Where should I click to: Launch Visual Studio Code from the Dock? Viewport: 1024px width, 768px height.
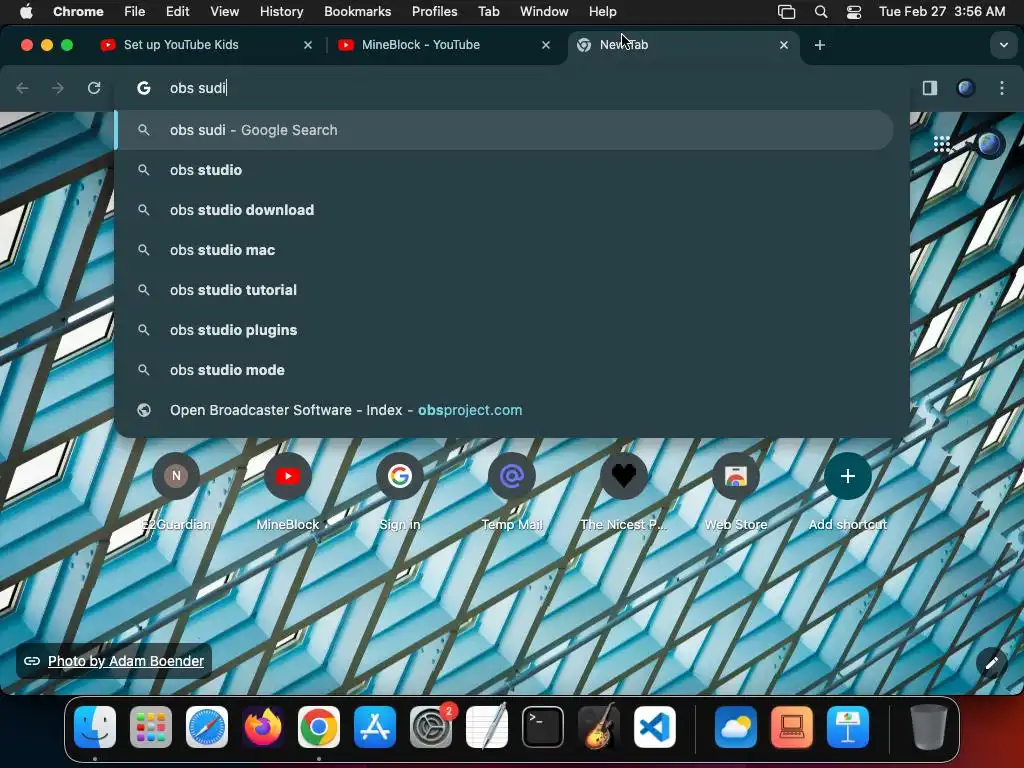click(655, 727)
